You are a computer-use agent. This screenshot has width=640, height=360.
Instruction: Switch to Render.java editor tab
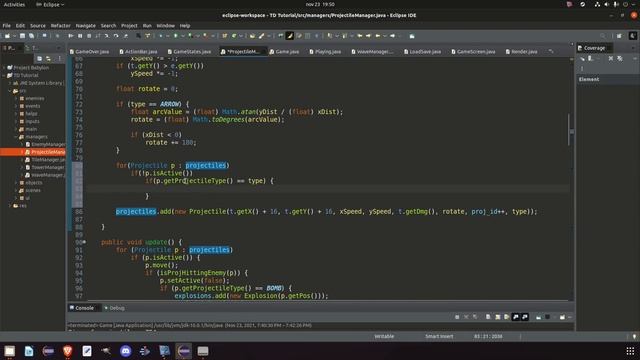pyautogui.click(x=522, y=51)
